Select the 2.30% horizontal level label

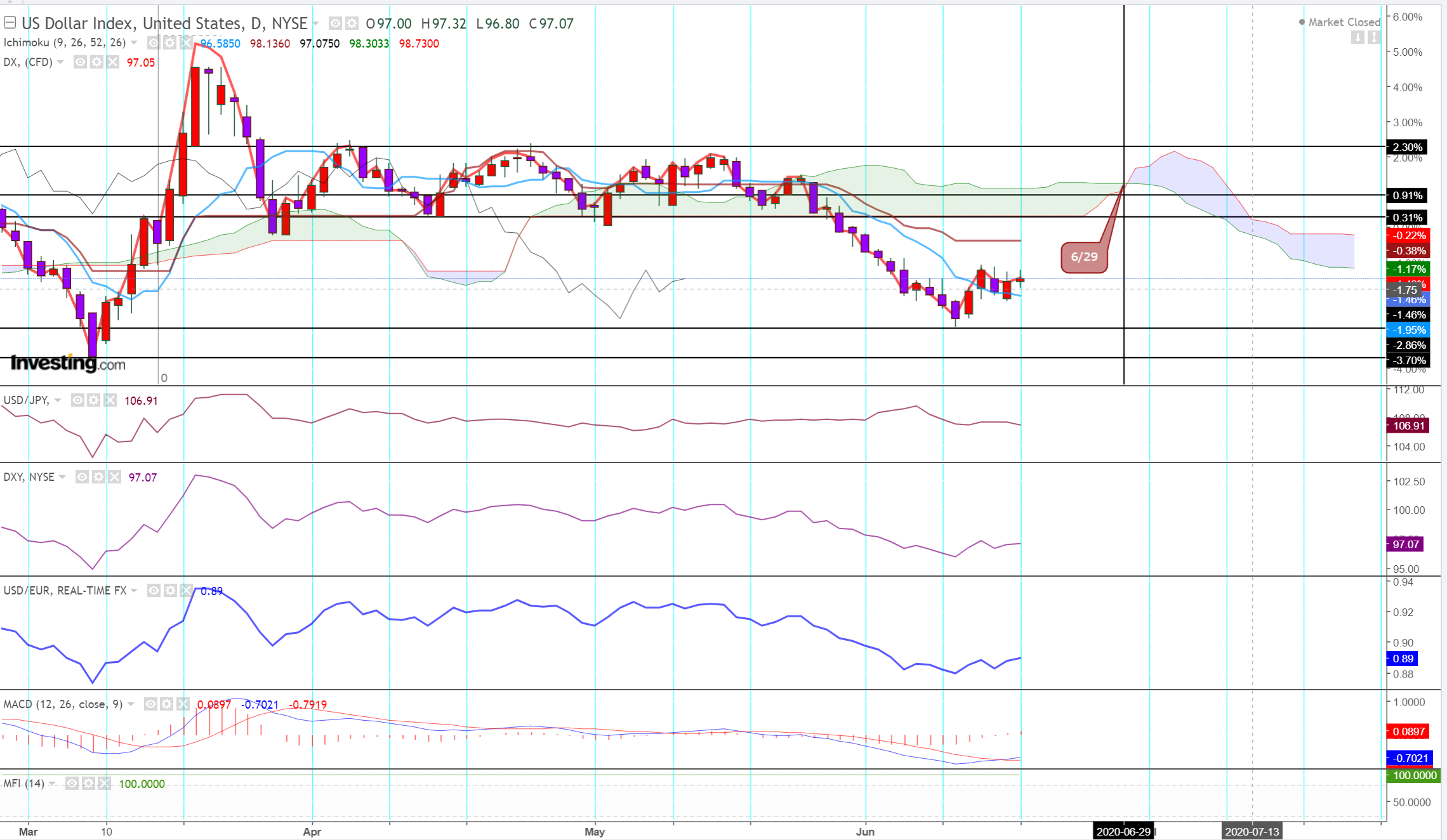coord(1407,147)
